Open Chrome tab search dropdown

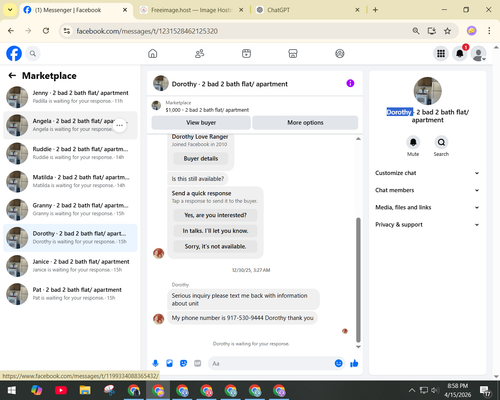point(10,10)
